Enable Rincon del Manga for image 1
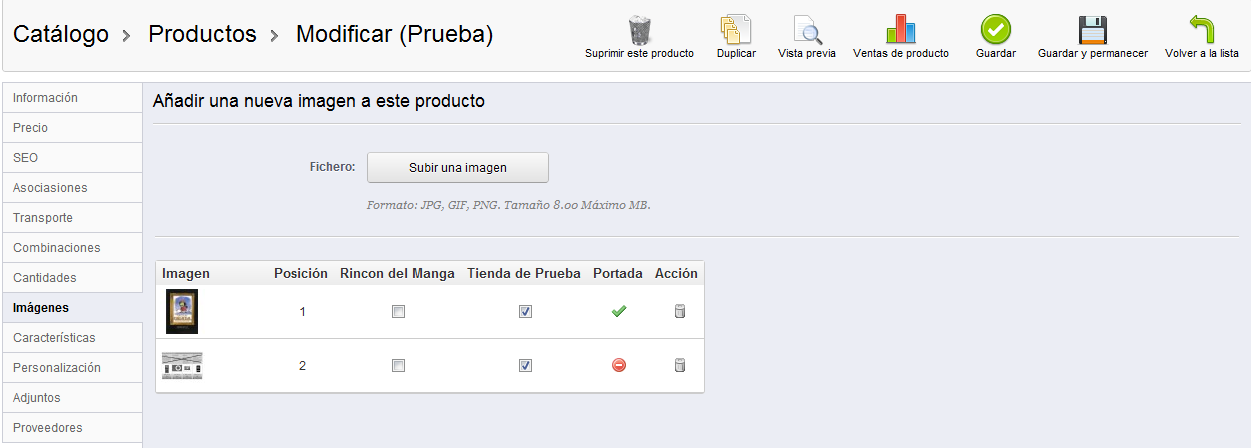Screen dimensions: 1251x448 tap(398, 312)
